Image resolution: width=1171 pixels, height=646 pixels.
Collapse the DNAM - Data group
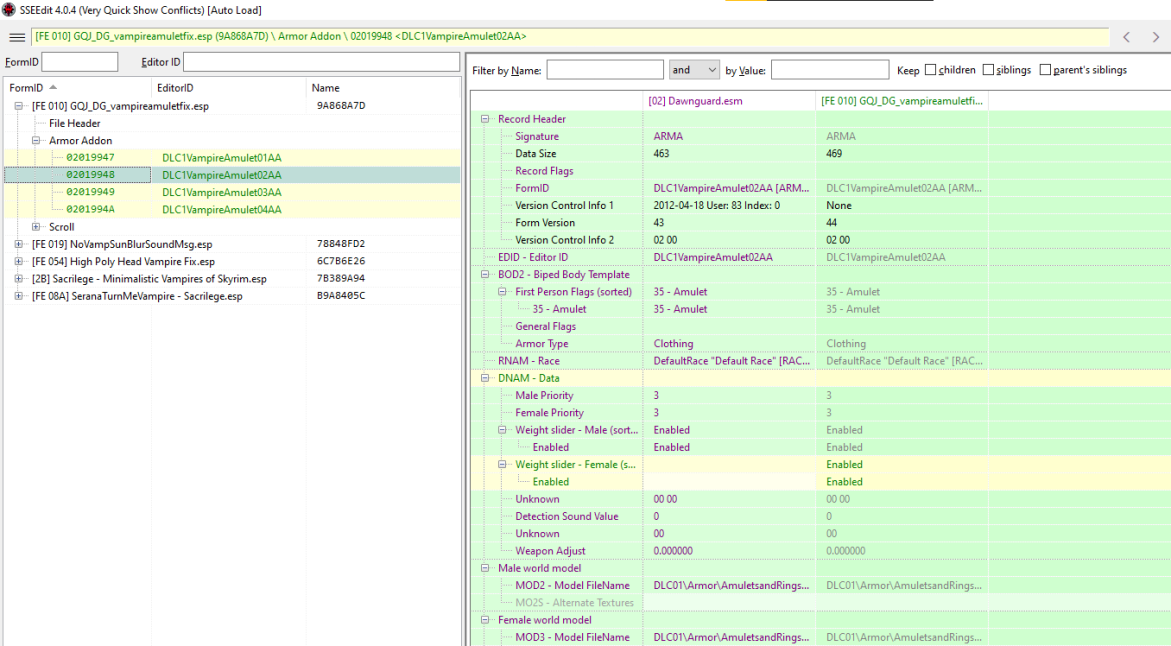[485, 377]
